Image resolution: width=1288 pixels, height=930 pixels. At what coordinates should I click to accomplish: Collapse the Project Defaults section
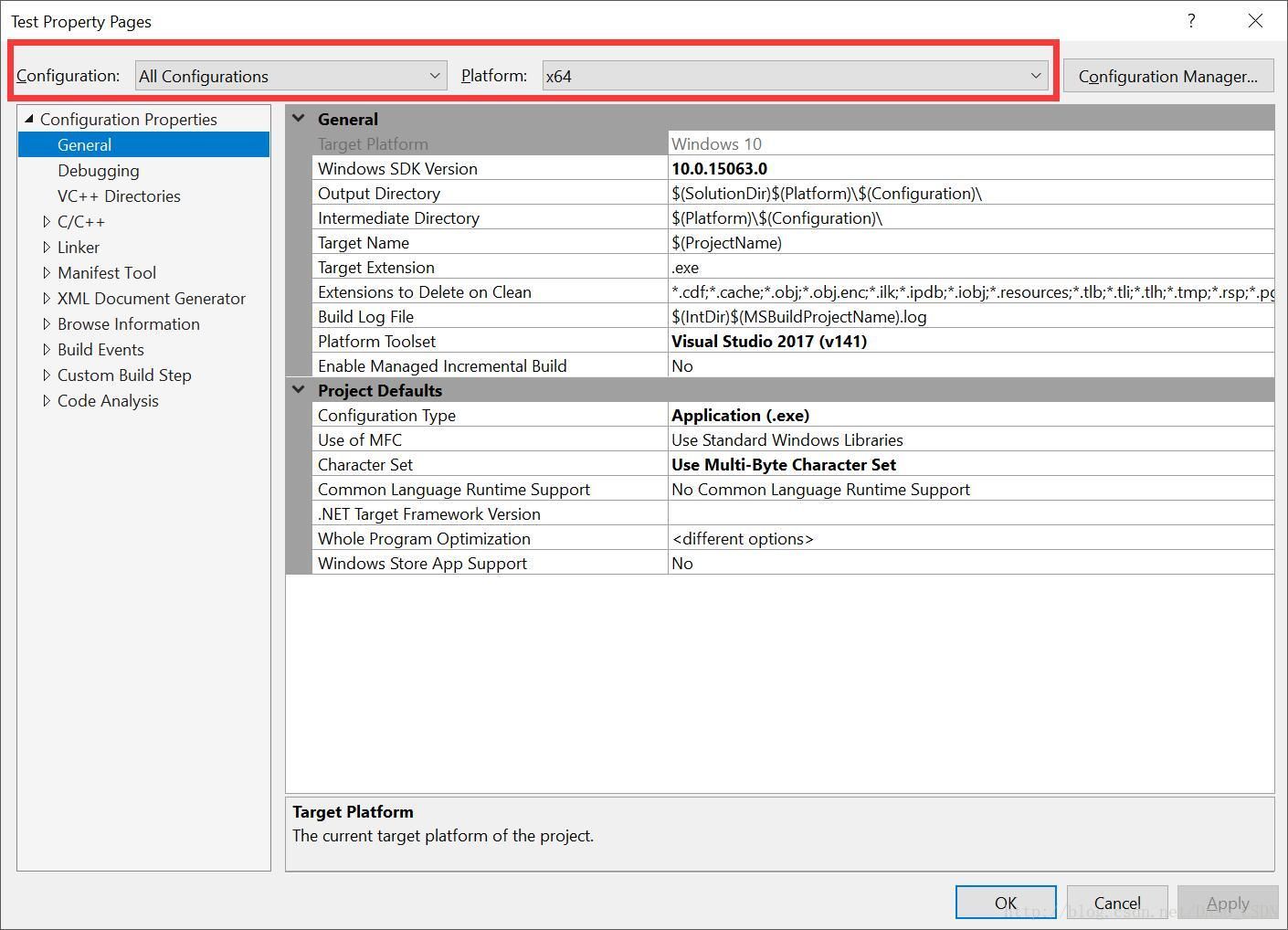(x=299, y=389)
